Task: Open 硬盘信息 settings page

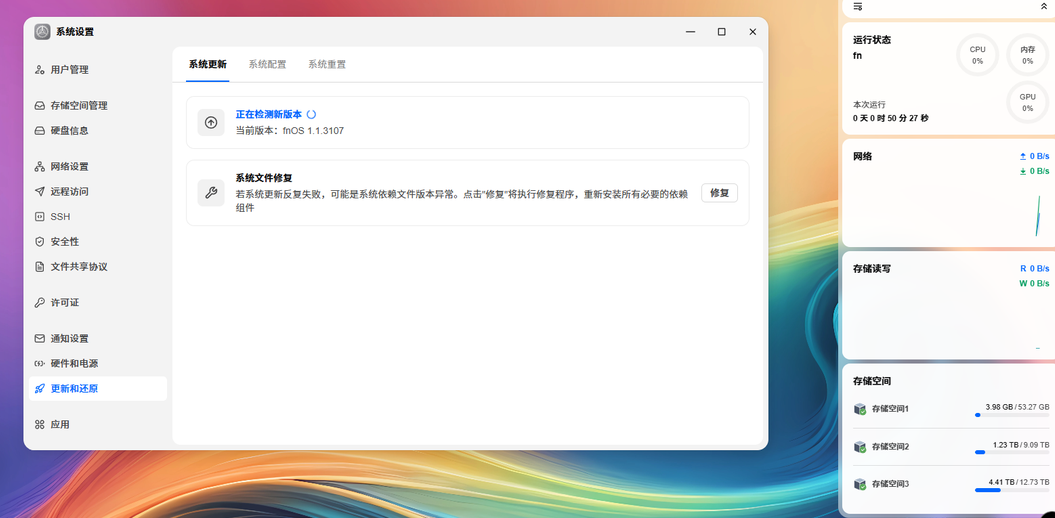Action: 98,131
